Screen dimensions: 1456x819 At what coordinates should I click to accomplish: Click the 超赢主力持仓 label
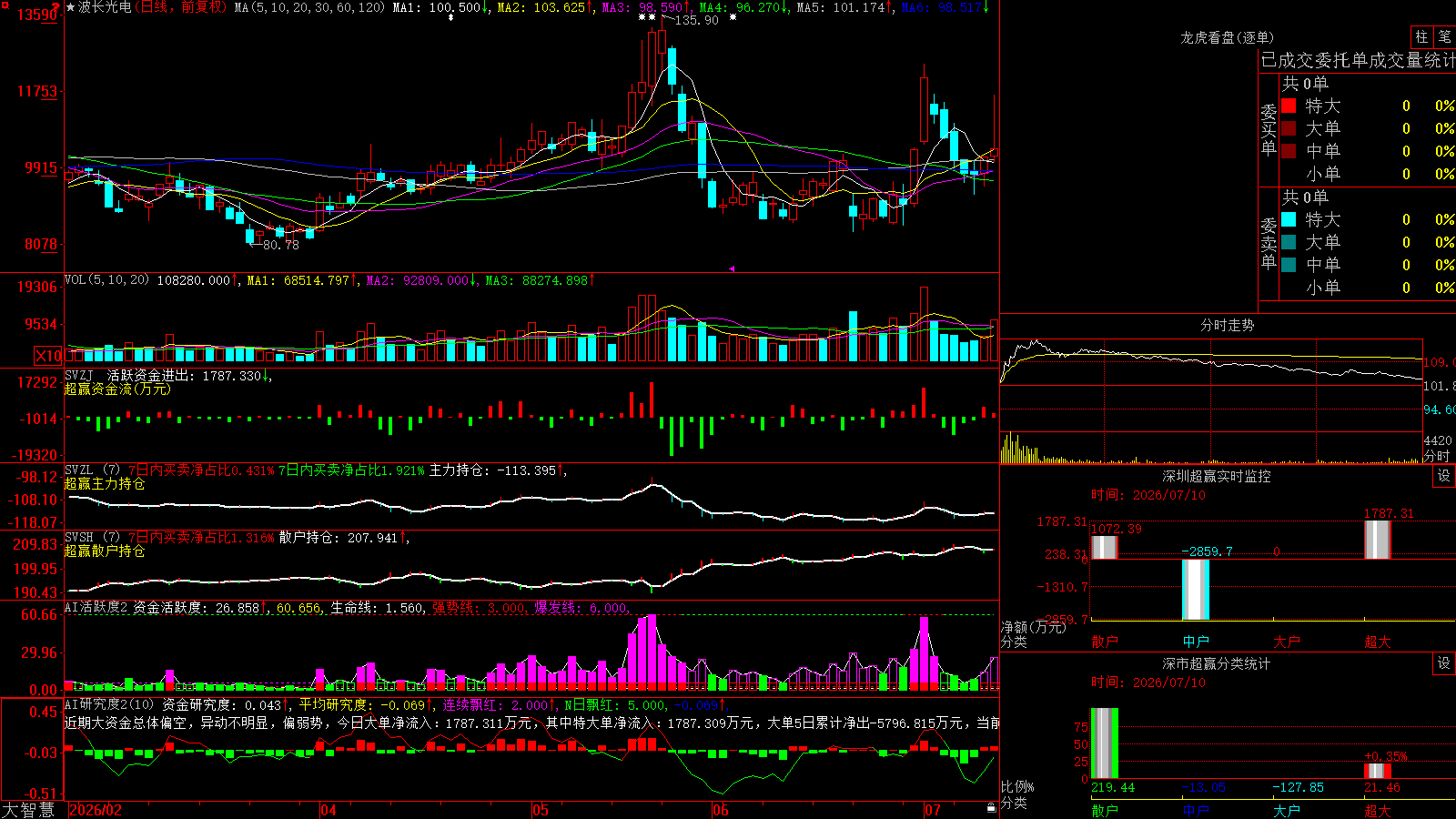(105, 483)
